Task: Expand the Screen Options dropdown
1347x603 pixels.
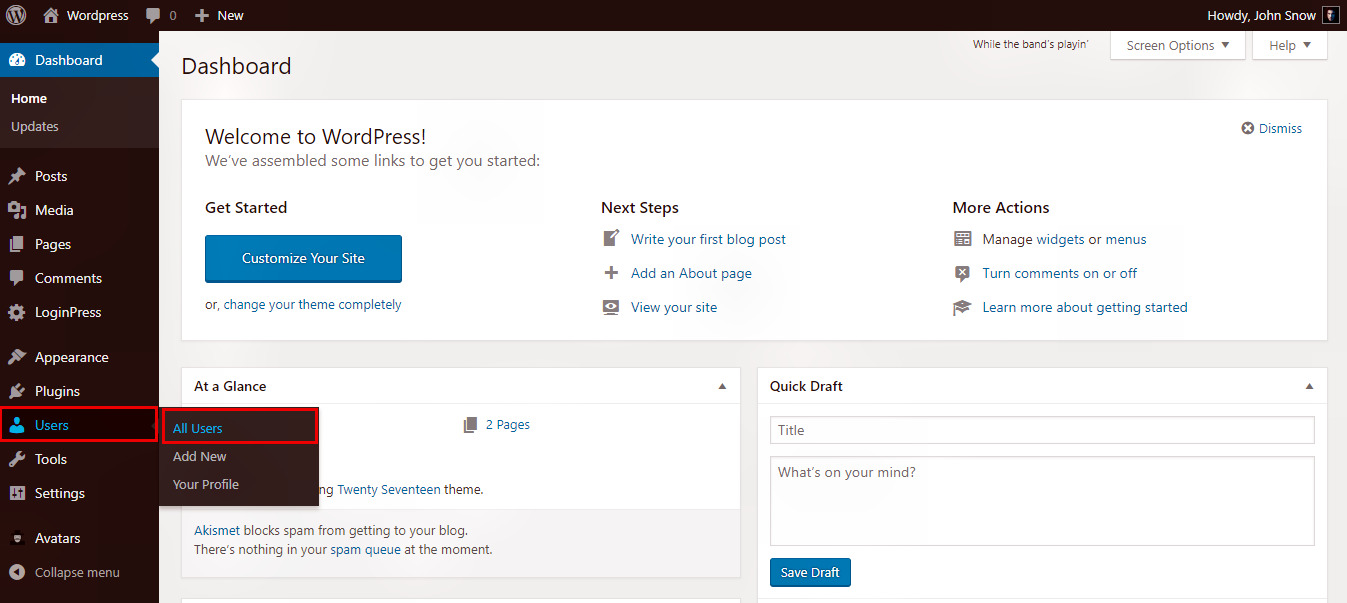Action: tap(1177, 45)
